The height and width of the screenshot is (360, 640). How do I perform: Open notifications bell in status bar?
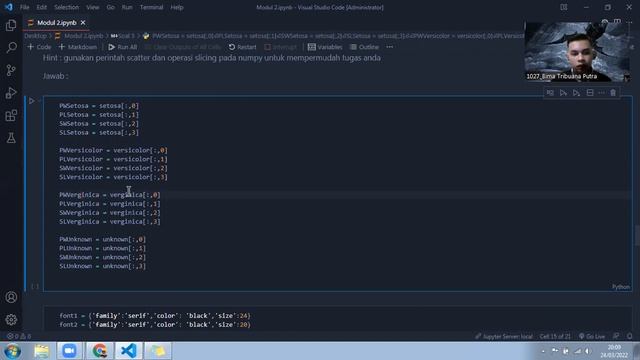[630, 336]
